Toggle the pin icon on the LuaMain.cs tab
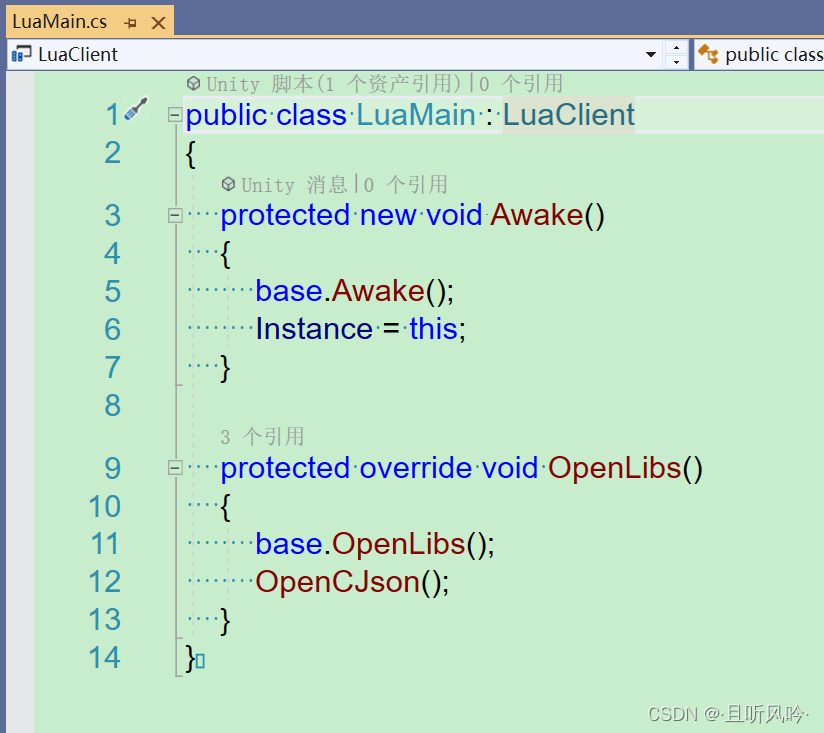This screenshot has height=733, width=824. click(130, 21)
